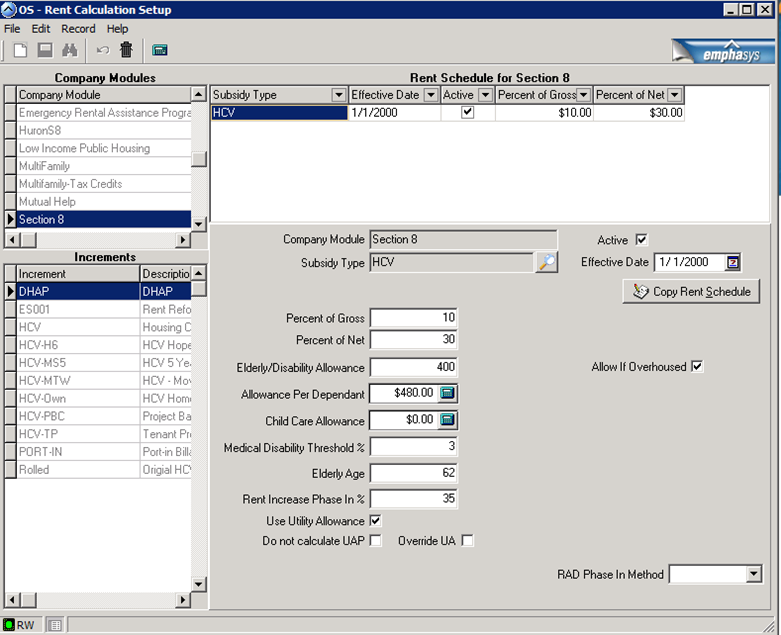This screenshot has height=635, width=781.
Task: Expand the RAD Phase In Method dropdown
Action: [x=753, y=575]
